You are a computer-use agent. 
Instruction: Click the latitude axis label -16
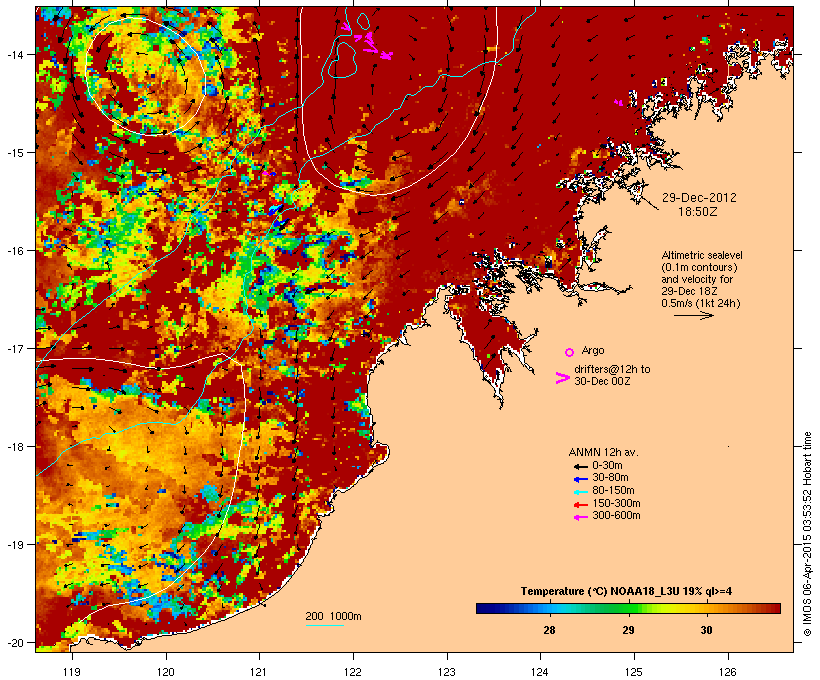15,251
